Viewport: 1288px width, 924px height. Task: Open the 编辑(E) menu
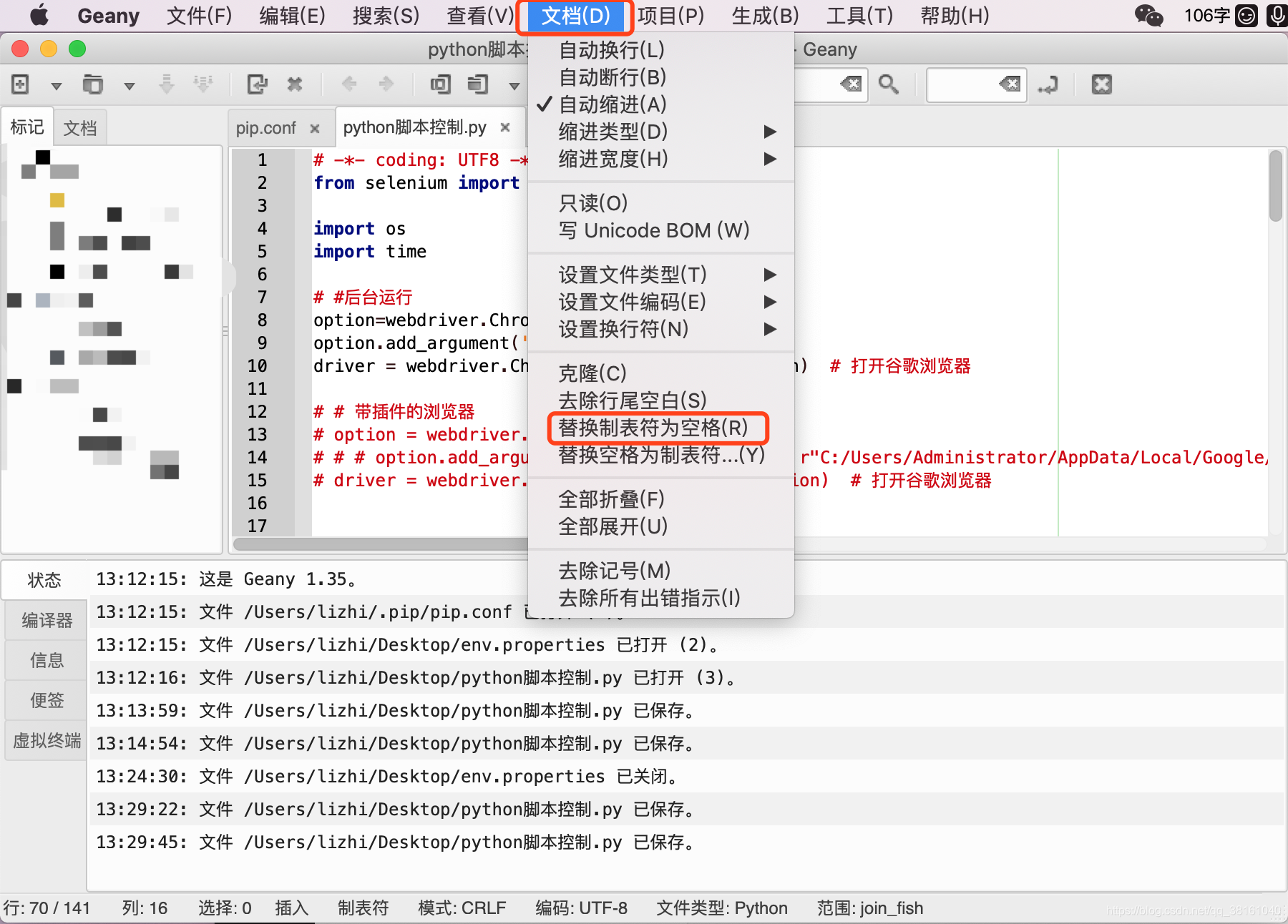292,16
